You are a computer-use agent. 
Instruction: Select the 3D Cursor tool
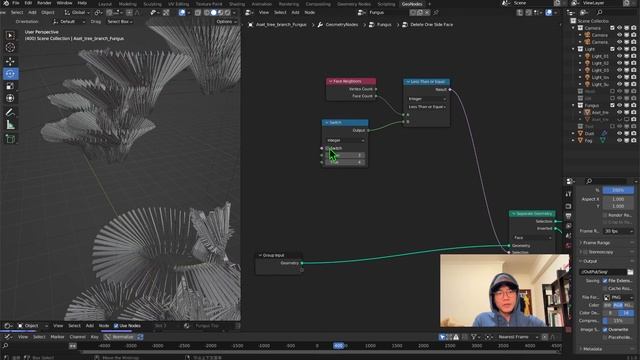(10, 48)
